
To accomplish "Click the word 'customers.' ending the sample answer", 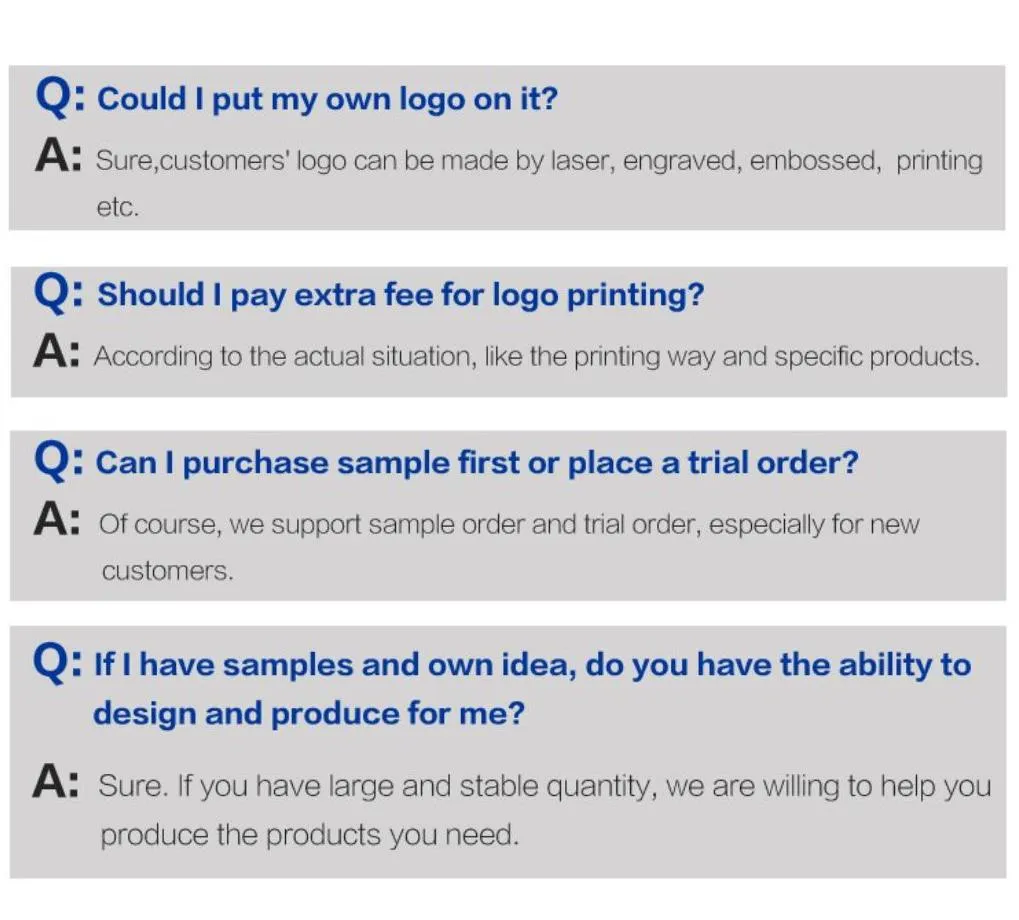I will (167, 571).
